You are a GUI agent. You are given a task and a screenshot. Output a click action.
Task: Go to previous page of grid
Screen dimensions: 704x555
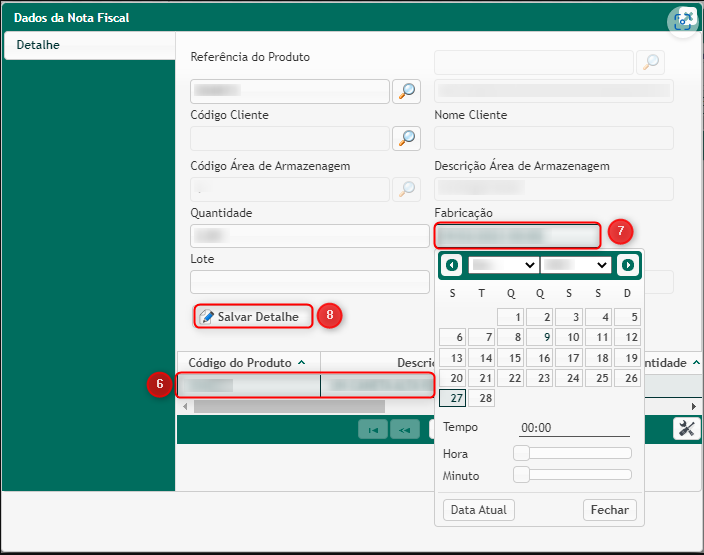405,429
